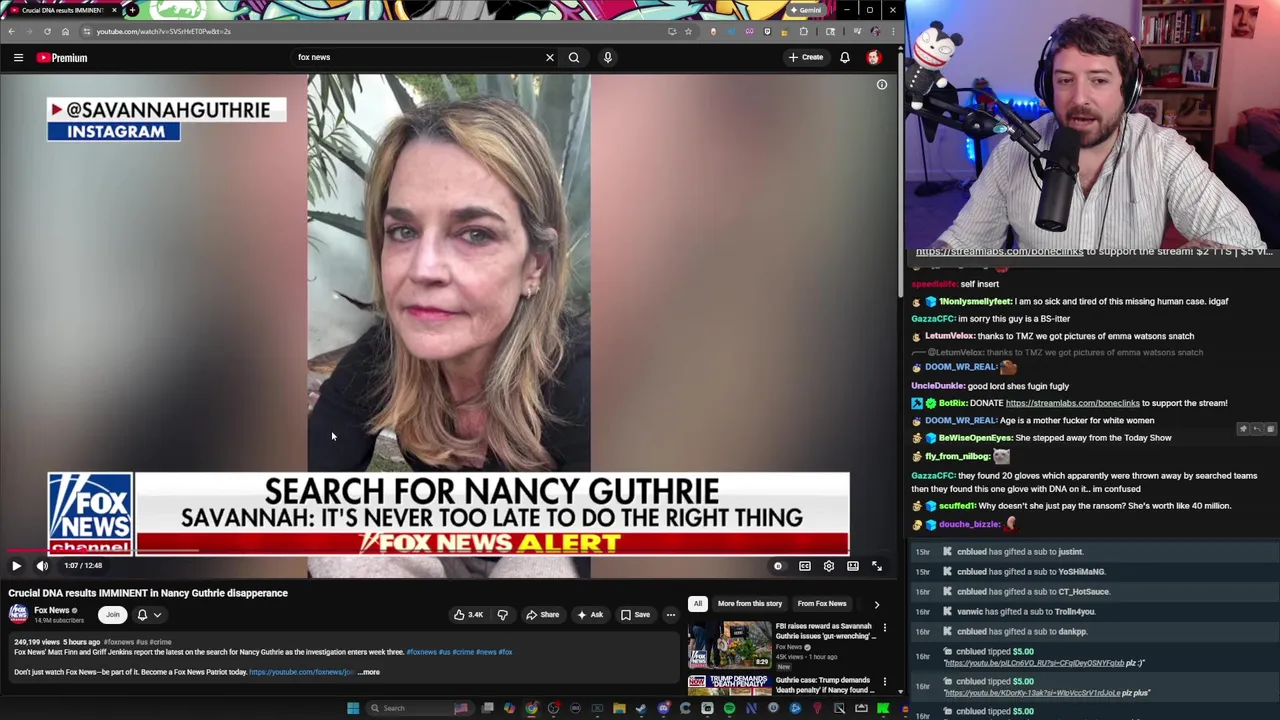Click the Join channel button
Viewport: 1280px width, 720px height.
click(x=112, y=615)
